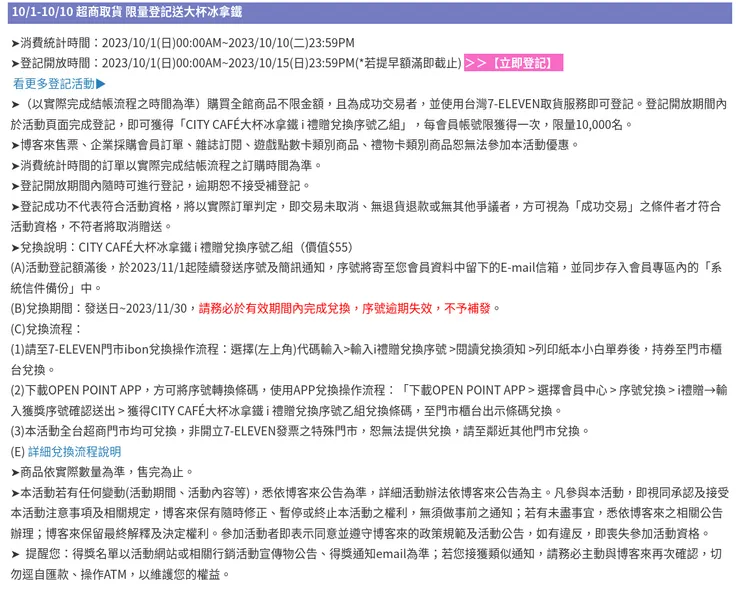
Task: Click the line (3)本活動全台超商門市均可兌換
Action: (x=300, y=431)
